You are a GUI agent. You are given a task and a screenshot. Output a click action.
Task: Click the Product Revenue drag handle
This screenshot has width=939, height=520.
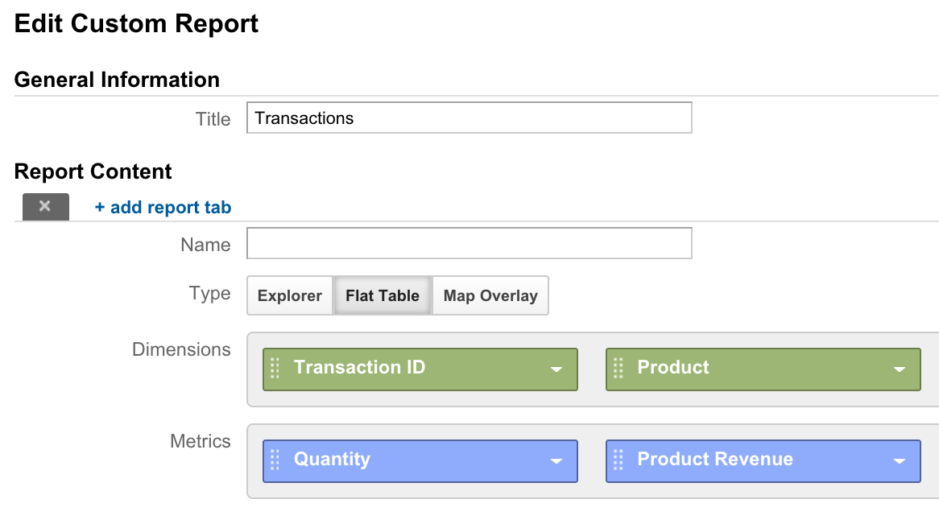point(618,460)
